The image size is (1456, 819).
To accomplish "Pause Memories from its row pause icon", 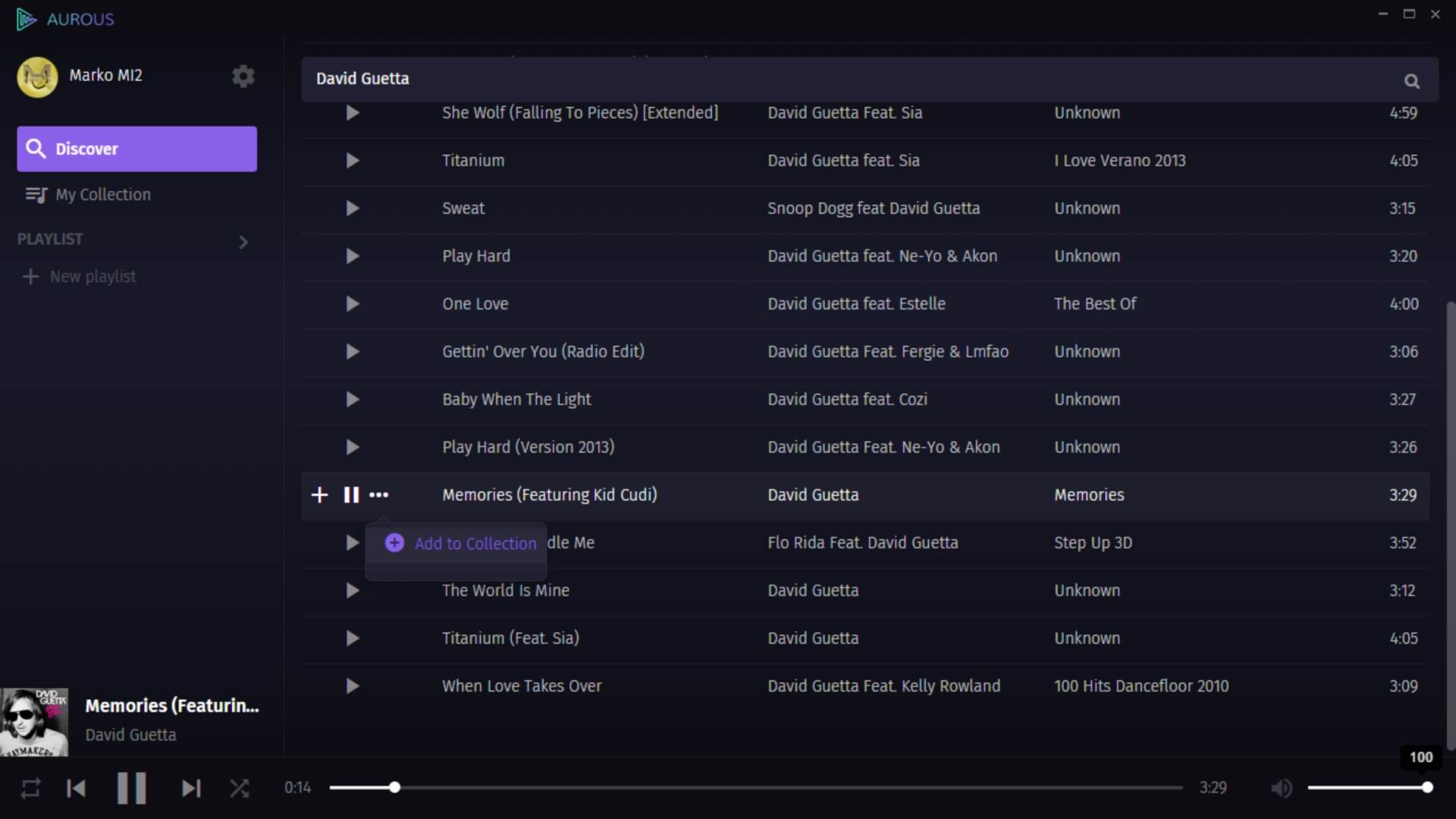I will [350, 495].
